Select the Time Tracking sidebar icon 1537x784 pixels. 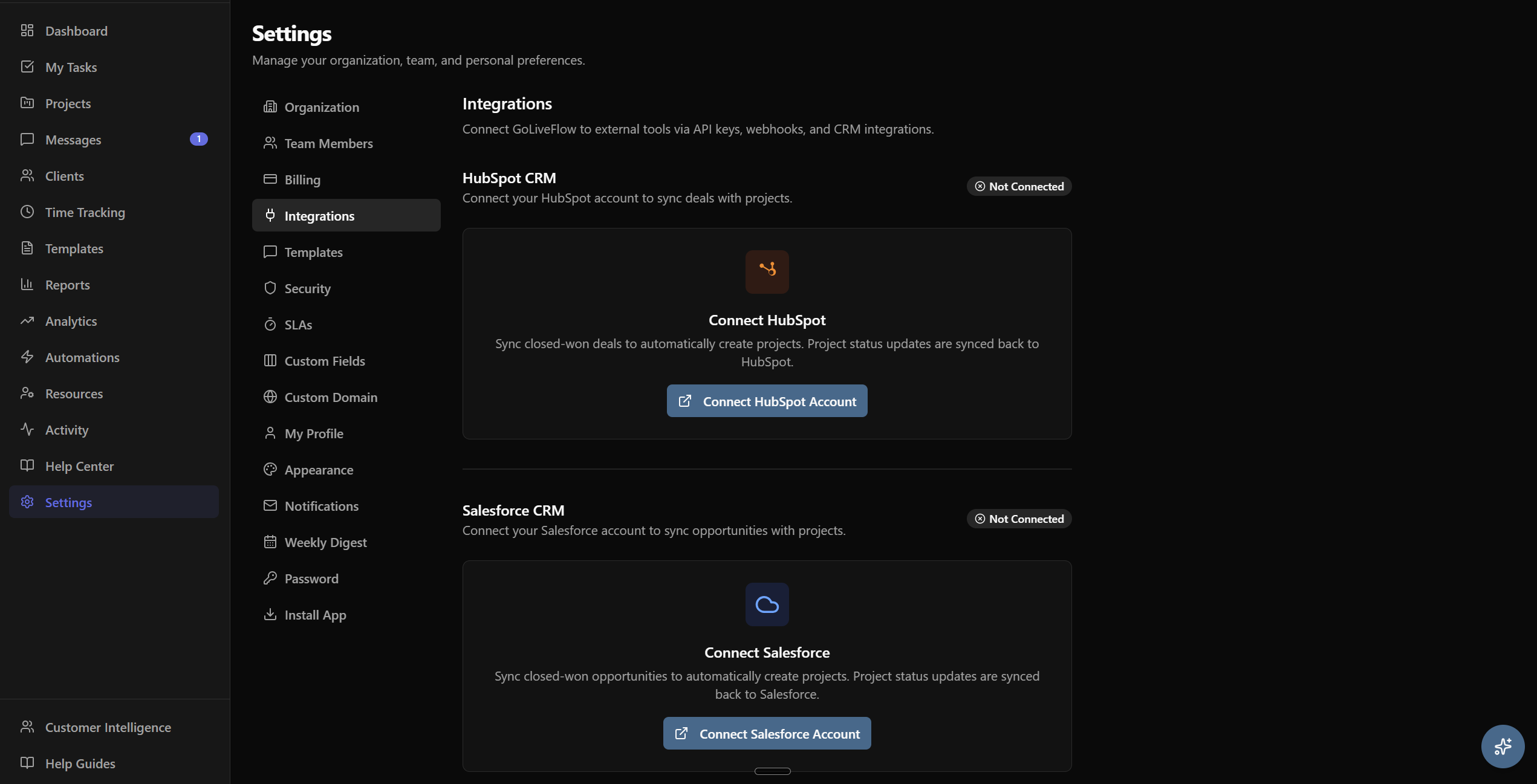tap(28, 212)
